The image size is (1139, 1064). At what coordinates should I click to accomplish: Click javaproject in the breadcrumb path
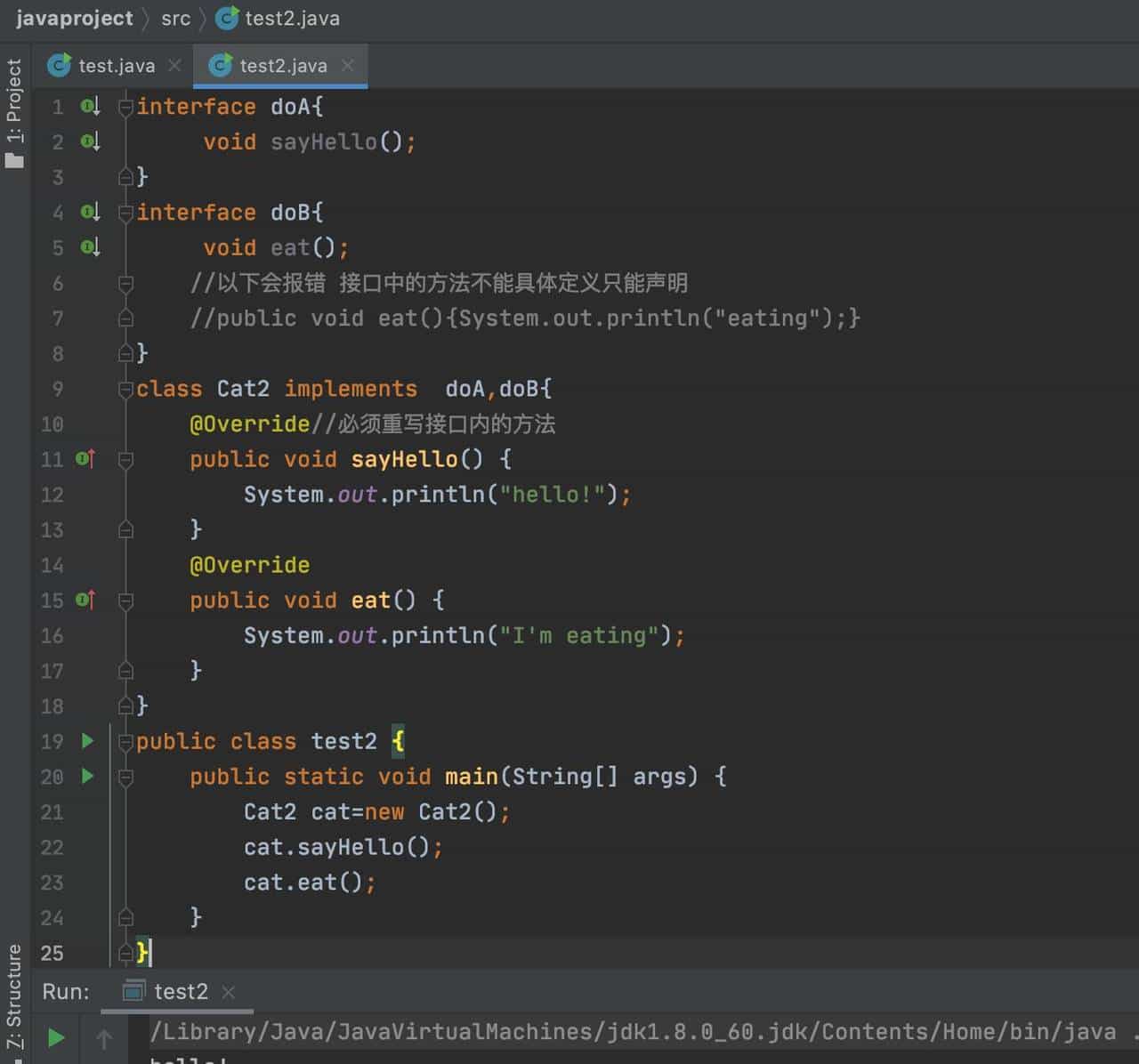[x=74, y=18]
